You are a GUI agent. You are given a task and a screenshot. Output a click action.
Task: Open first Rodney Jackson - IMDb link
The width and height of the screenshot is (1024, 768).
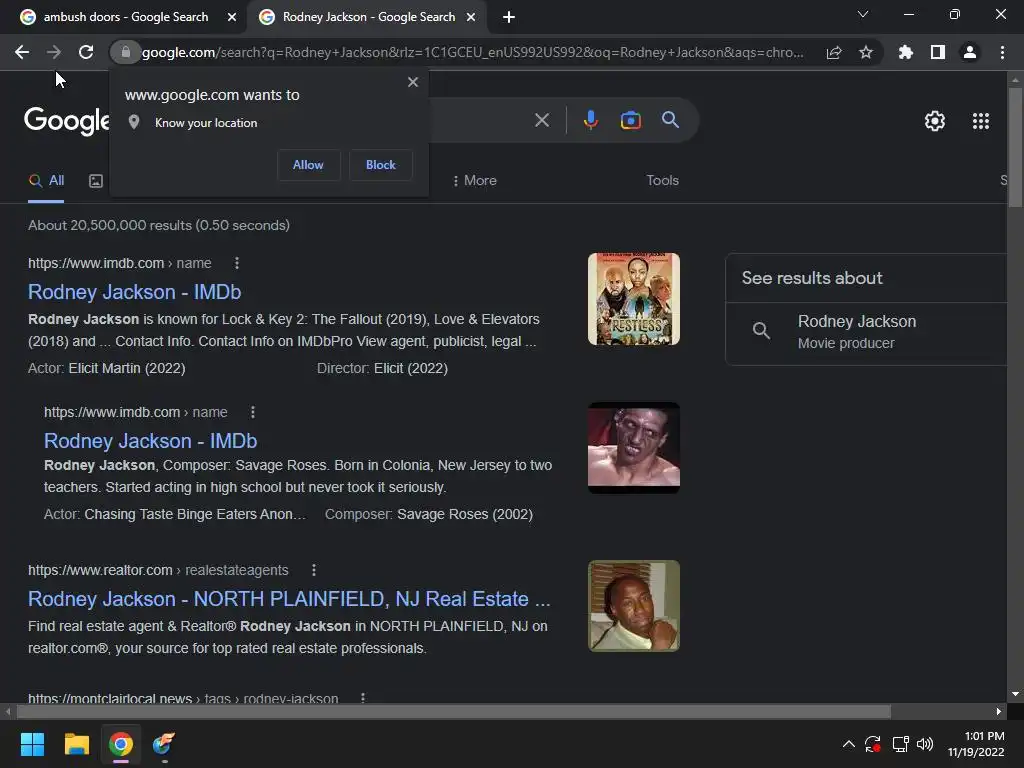coord(135,292)
